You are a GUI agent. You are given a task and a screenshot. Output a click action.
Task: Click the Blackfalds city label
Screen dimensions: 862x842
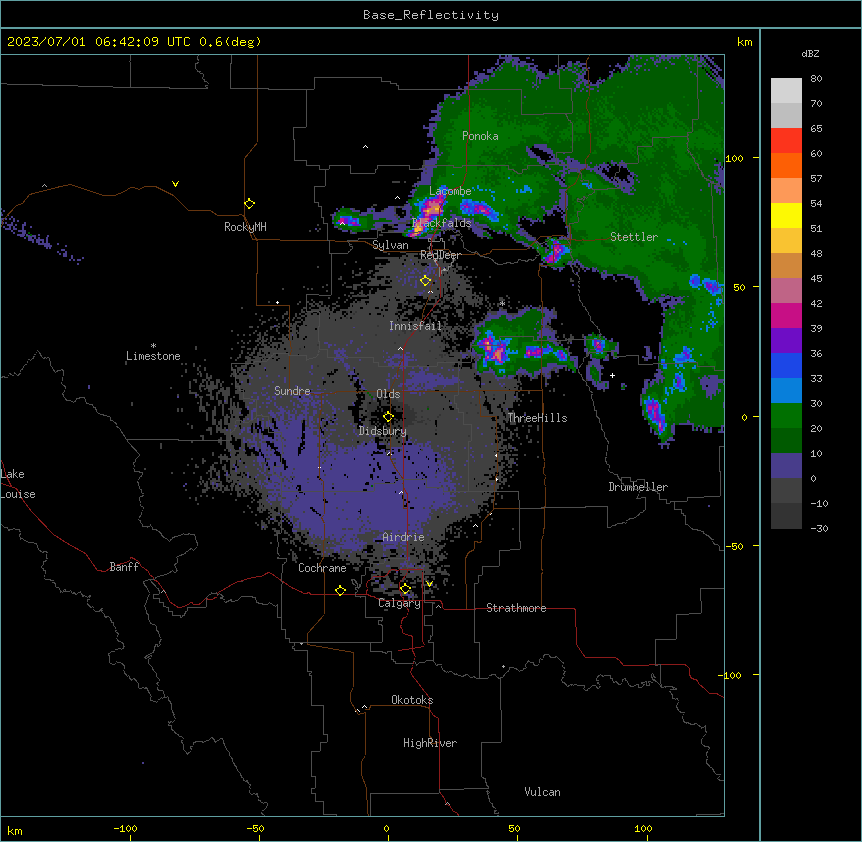coord(441,223)
